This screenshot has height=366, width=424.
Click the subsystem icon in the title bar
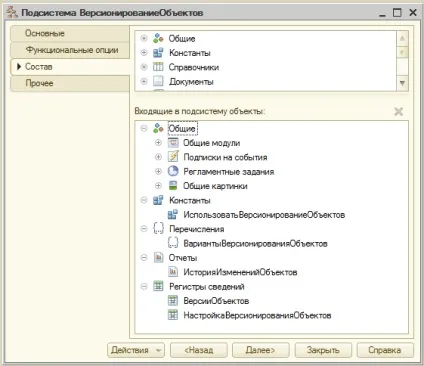(x=12, y=12)
